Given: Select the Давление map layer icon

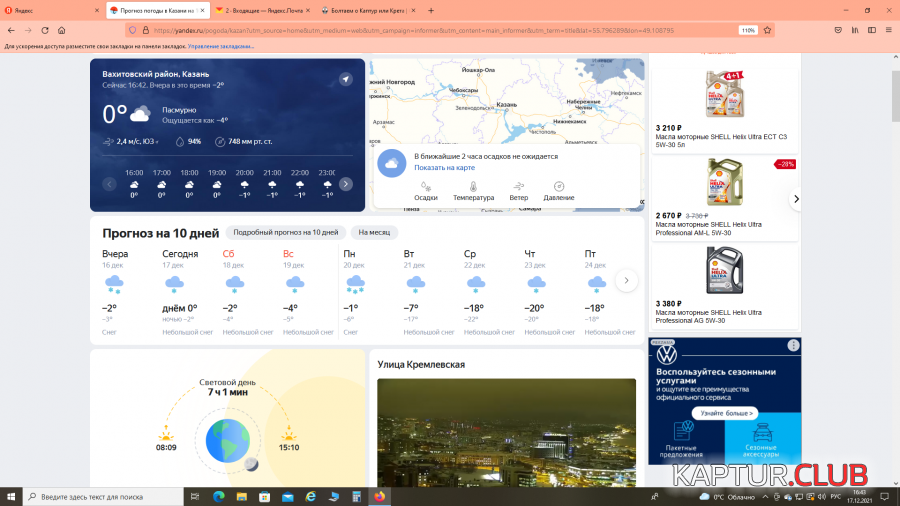Looking at the screenshot, I should [x=559, y=187].
